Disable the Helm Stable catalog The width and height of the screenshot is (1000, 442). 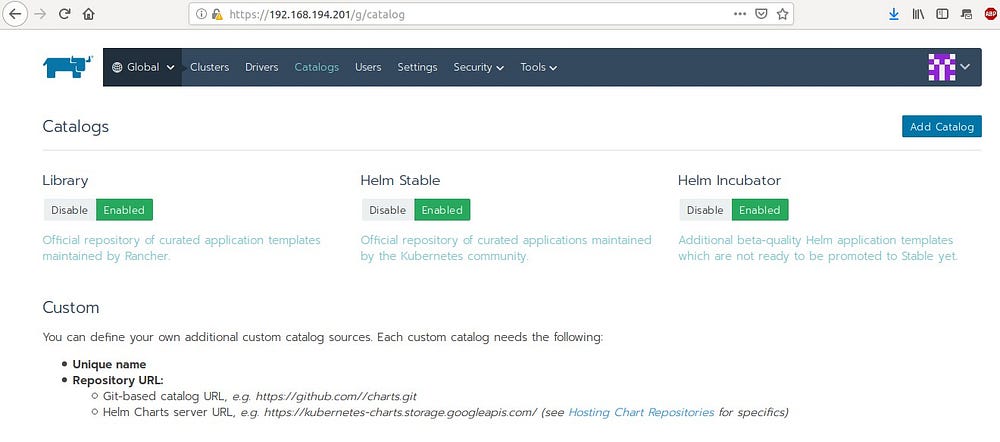388,210
